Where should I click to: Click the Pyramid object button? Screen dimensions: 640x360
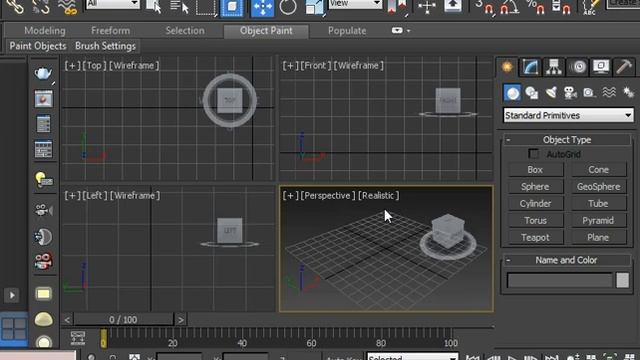pyautogui.click(x=598, y=220)
